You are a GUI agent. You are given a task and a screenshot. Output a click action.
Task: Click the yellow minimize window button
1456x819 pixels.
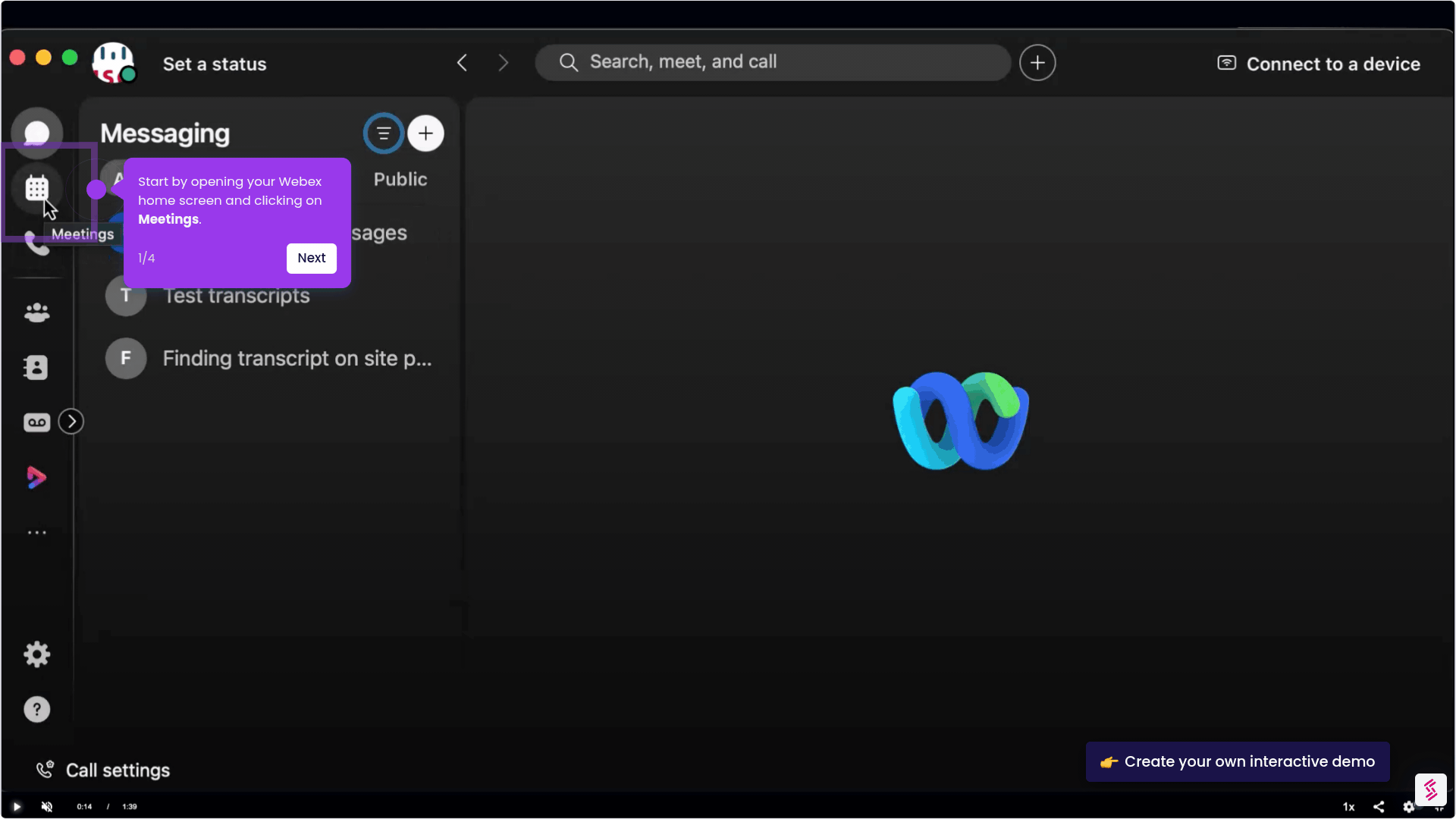click(43, 58)
